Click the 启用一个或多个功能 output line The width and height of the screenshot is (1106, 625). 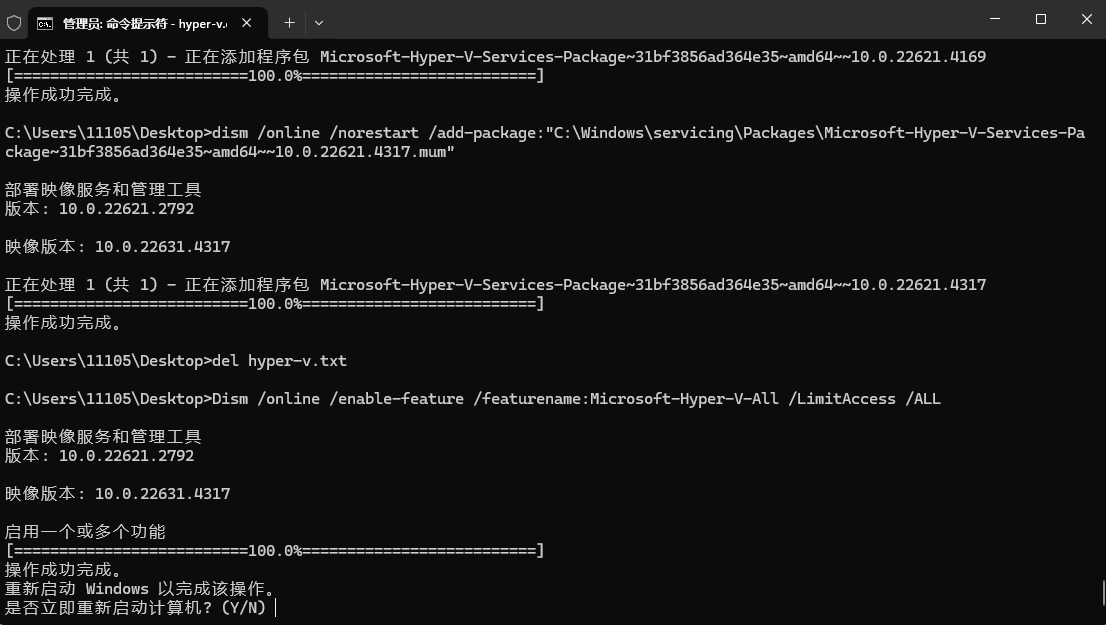tap(85, 531)
